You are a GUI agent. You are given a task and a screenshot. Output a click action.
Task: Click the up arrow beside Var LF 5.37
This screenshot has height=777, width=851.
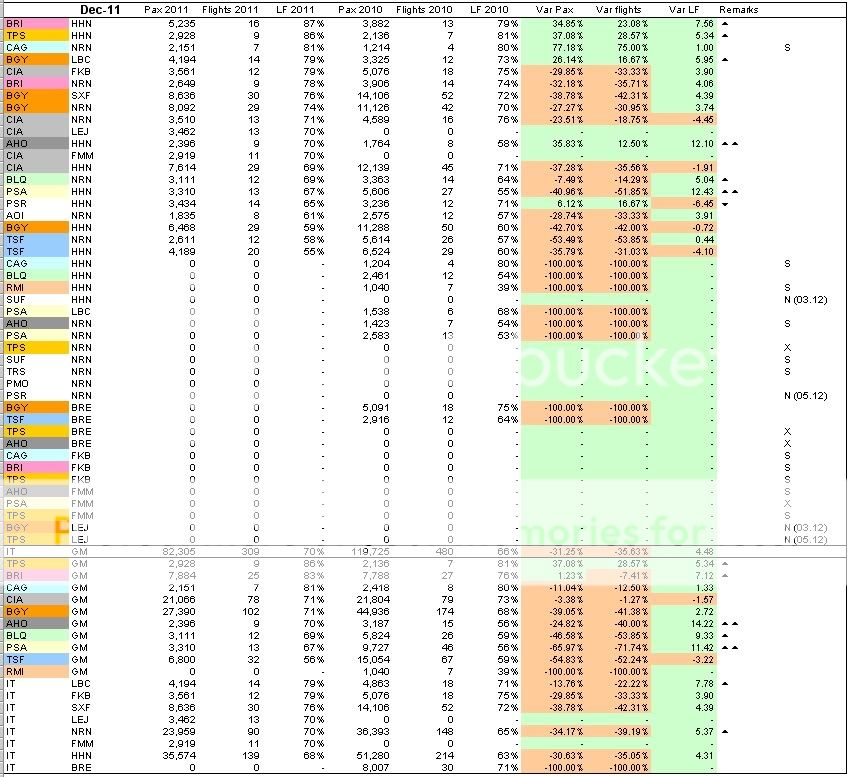pos(725,731)
